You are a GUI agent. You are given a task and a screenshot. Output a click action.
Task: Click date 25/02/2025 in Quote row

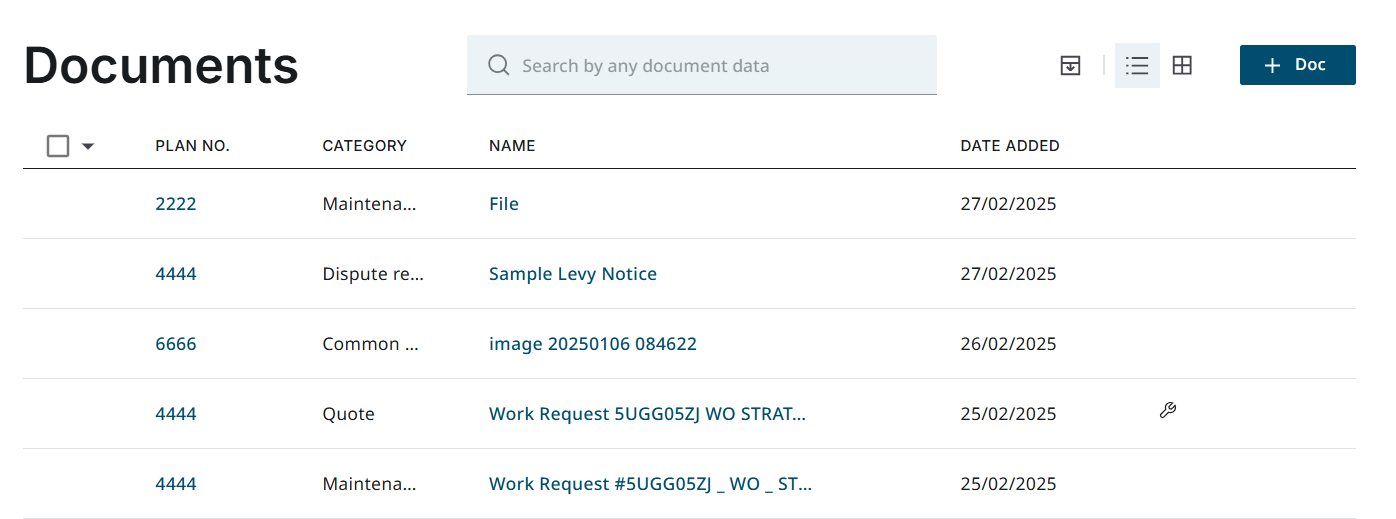pos(1008,414)
